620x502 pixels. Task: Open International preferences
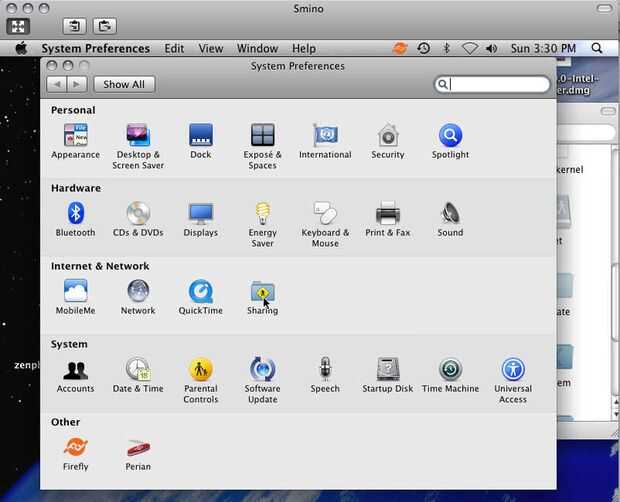pos(325,141)
